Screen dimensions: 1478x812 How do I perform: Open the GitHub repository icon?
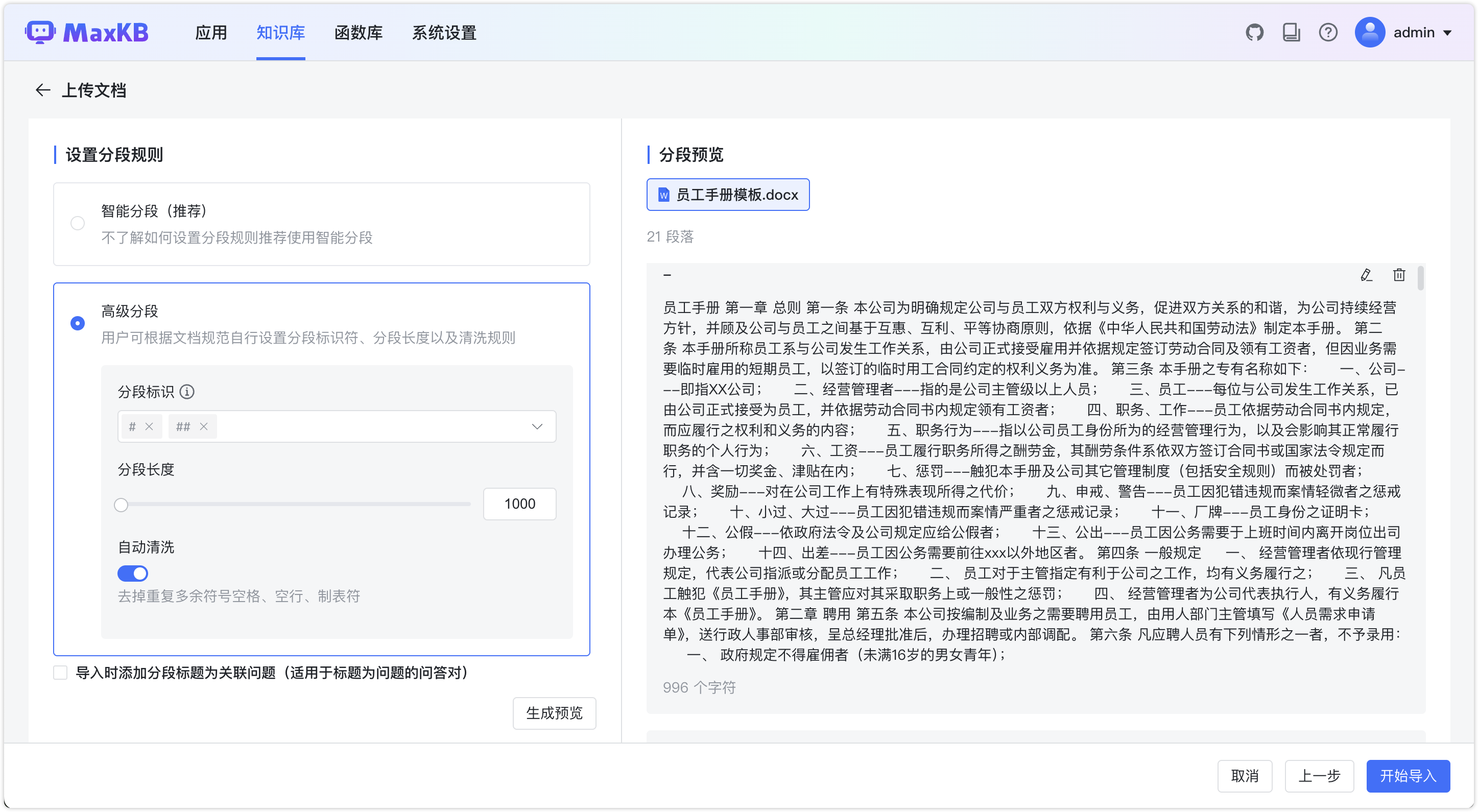click(1254, 33)
